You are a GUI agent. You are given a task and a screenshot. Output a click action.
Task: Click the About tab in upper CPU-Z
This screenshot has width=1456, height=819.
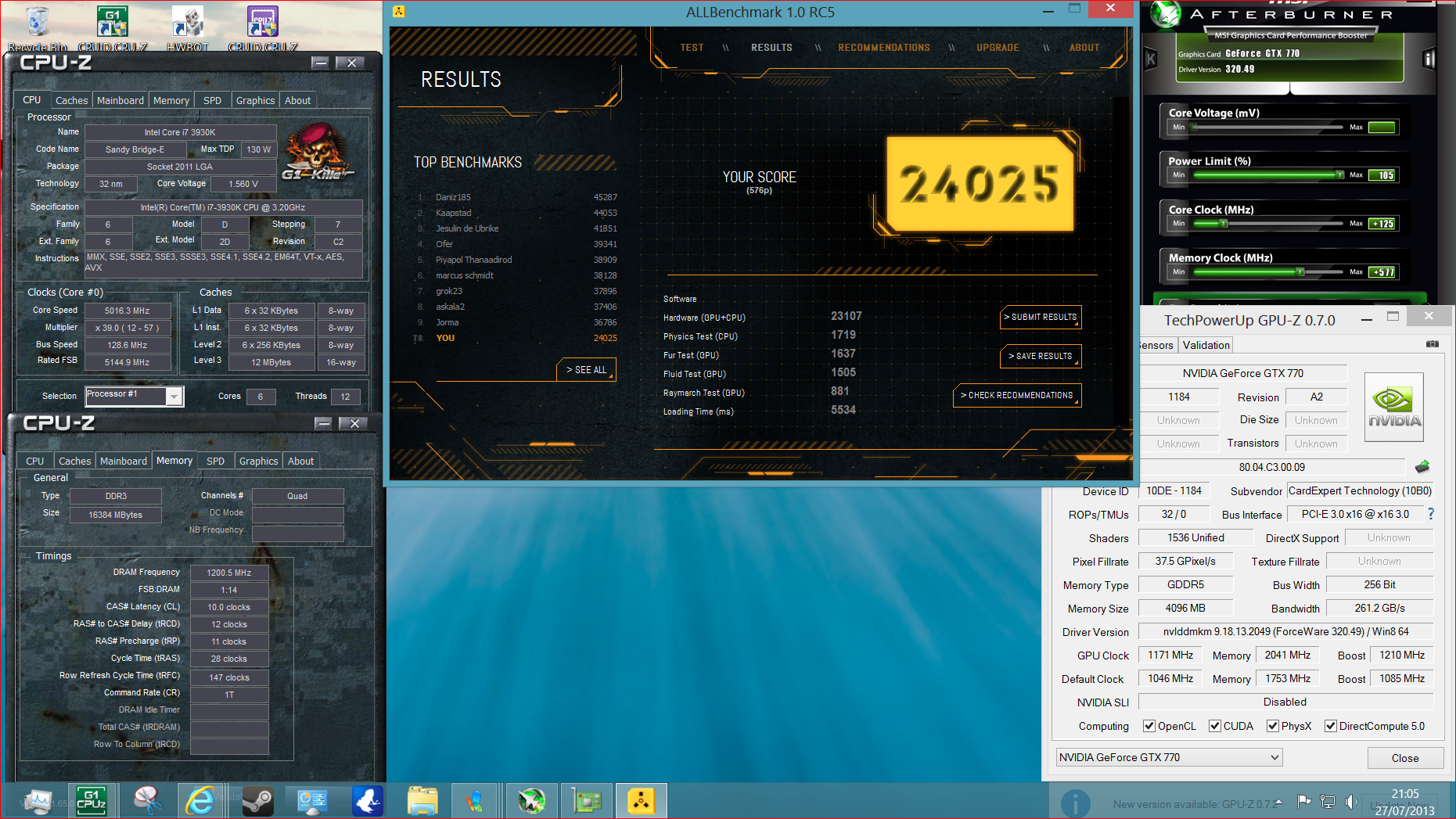297,100
